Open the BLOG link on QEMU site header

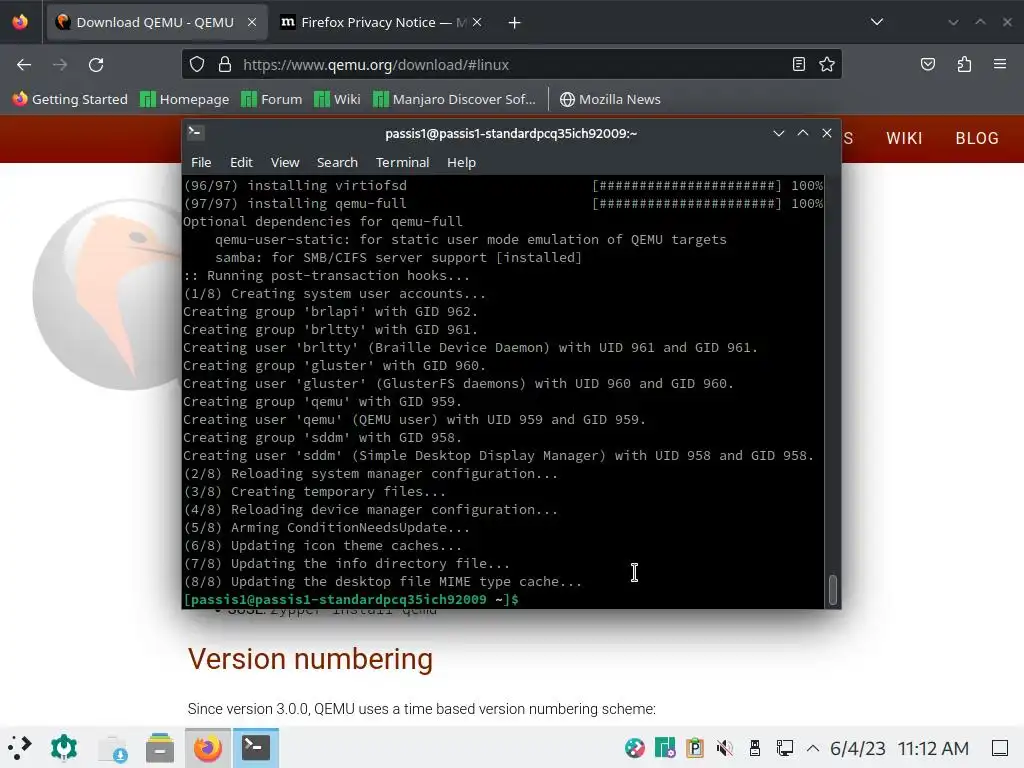pos(977,138)
